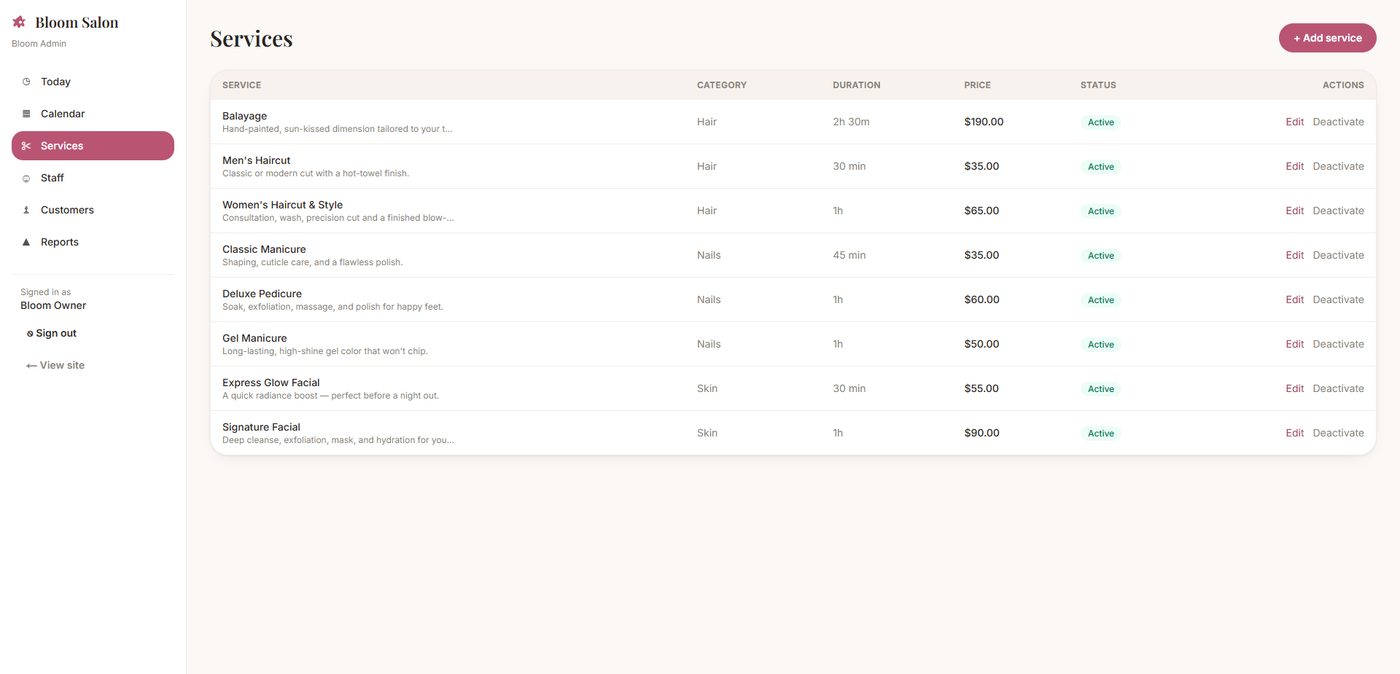Screen dimensions: 1400x674
Task: Click the scissors icon beside Services
Action: point(26,146)
